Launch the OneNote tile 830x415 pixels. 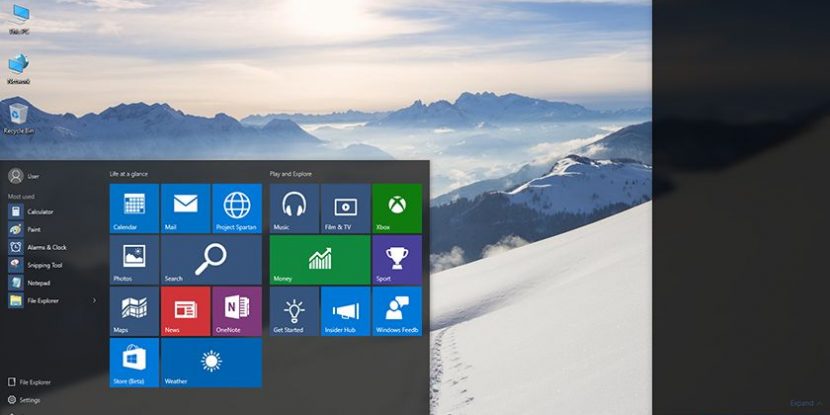tap(237, 311)
